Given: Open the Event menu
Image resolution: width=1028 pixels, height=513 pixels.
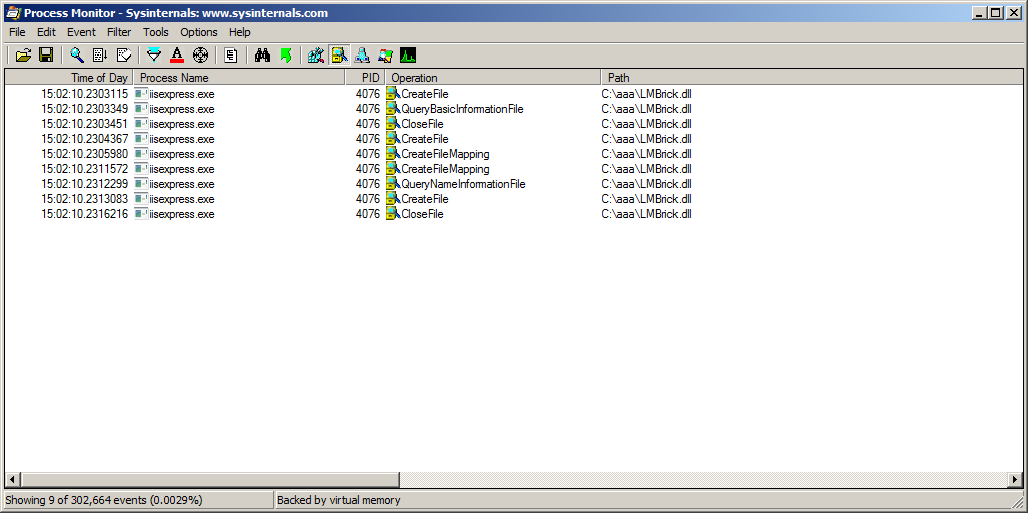Looking at the screenshot, I should pos(81,31).
